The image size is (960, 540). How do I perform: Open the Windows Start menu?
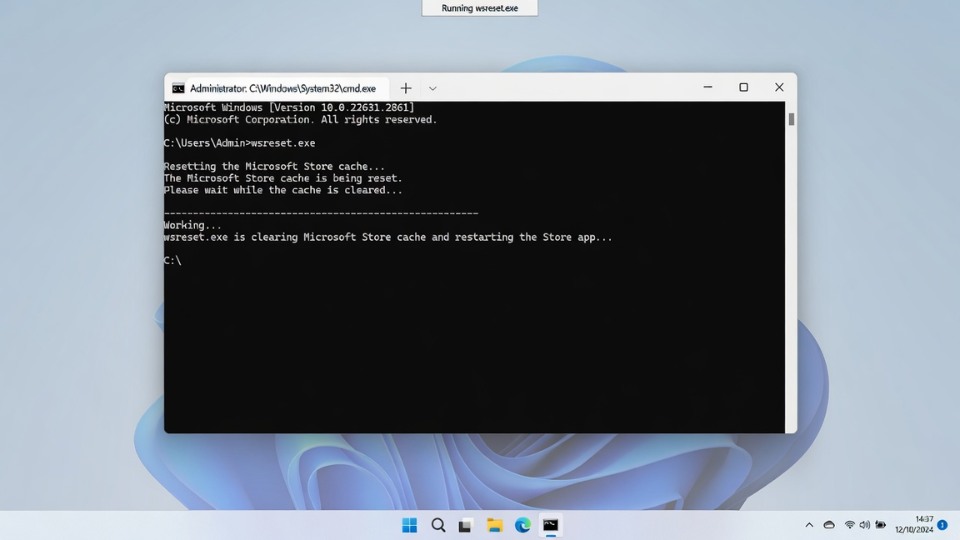pyautogui.click(x=410, y=525)
